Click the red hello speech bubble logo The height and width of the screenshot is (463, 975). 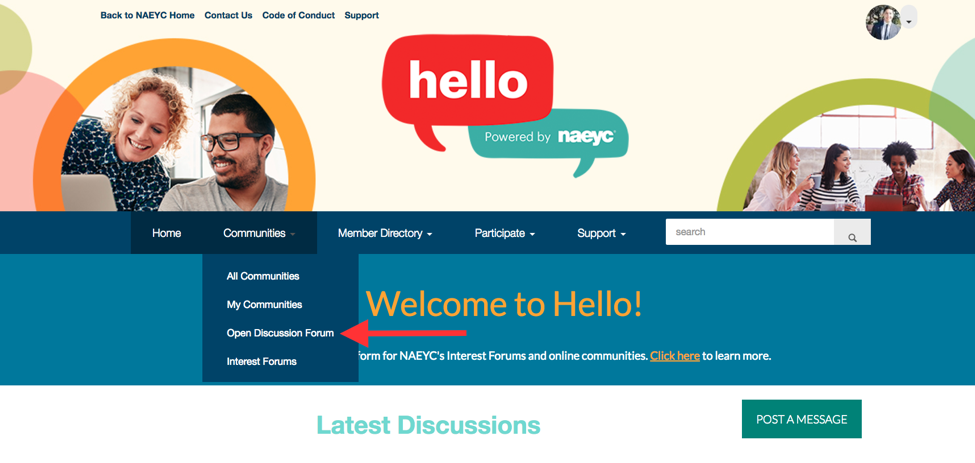coord(467,92)
